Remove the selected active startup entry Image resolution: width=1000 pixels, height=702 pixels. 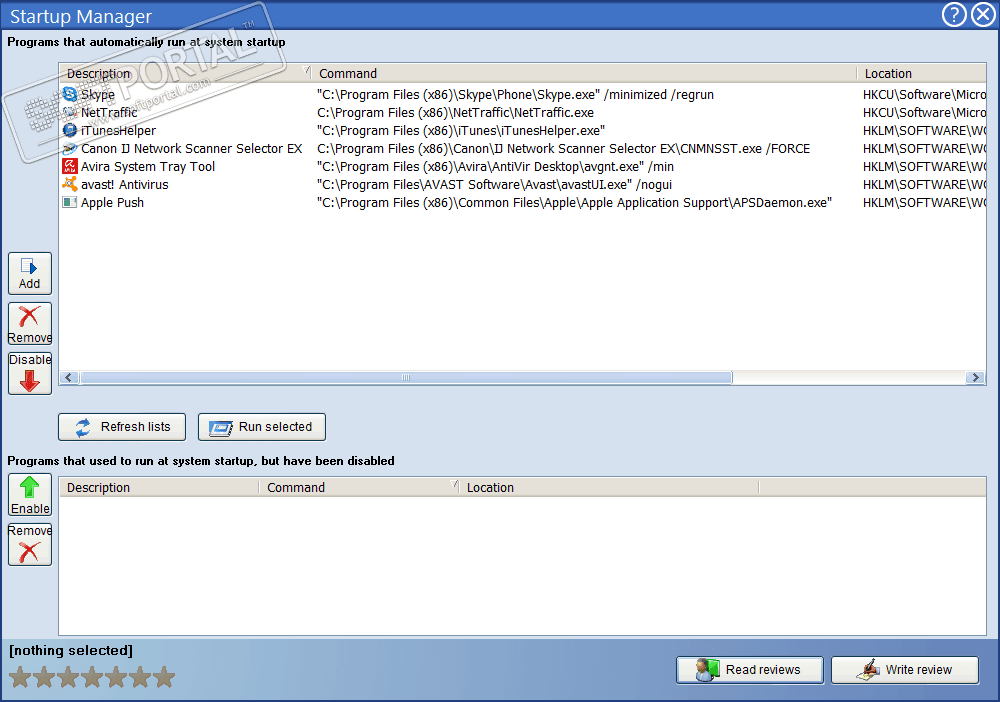(29, 324)
